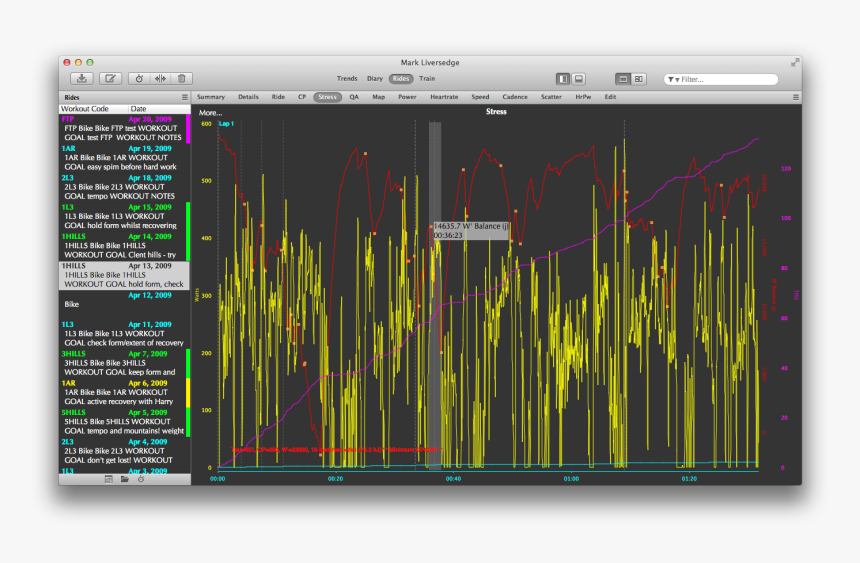Screen dimensions: 860x563
Task: Open the Ride chart tab
Action: (x=278, y=97)
